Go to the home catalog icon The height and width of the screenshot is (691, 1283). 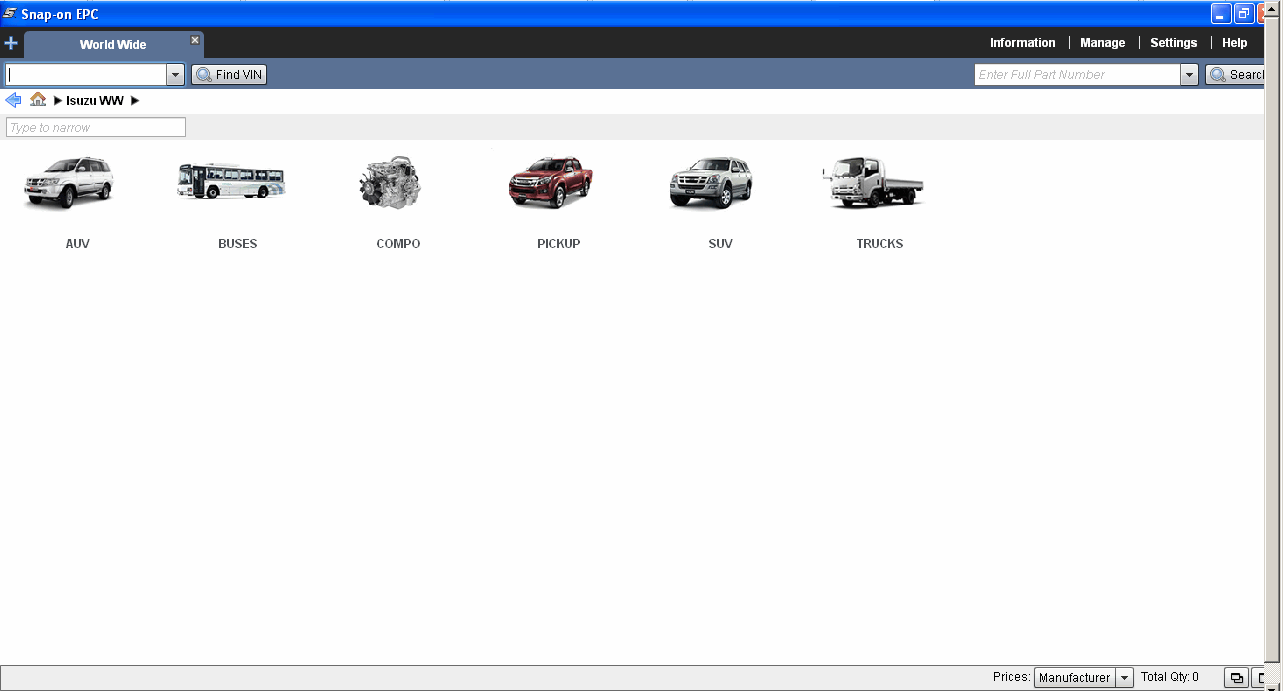(38, 100)
